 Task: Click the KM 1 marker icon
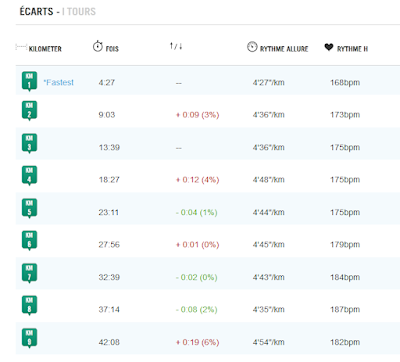click(x=29, y=81)
